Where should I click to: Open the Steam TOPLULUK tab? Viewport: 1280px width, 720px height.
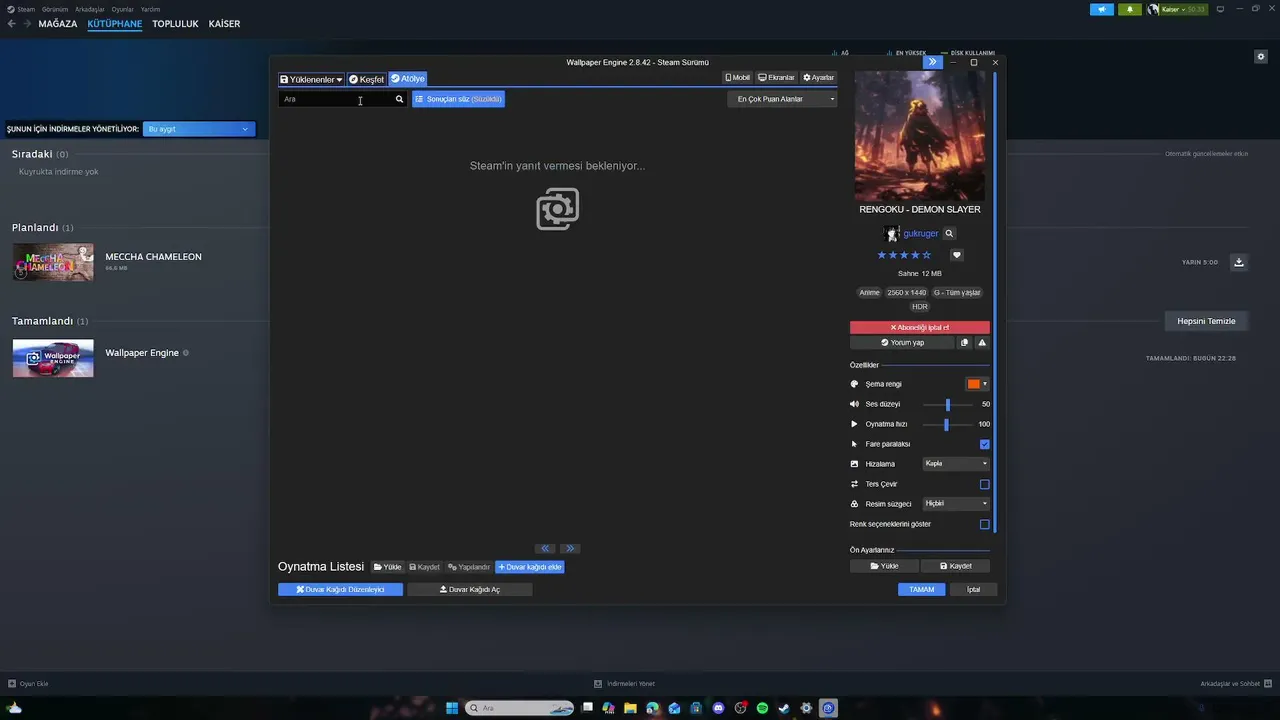coord(175,24)
